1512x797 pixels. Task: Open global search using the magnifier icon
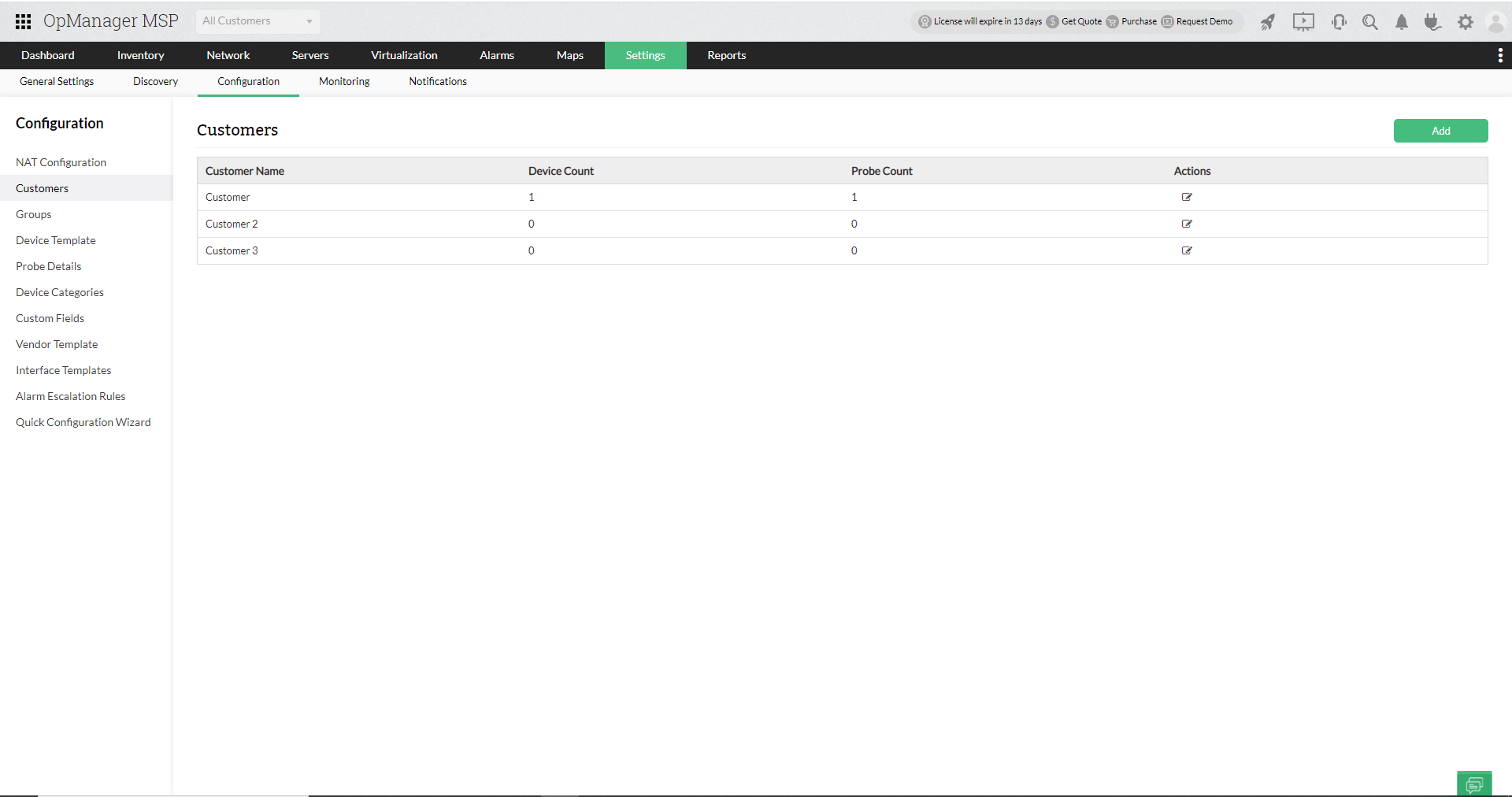pos(1370,22)
